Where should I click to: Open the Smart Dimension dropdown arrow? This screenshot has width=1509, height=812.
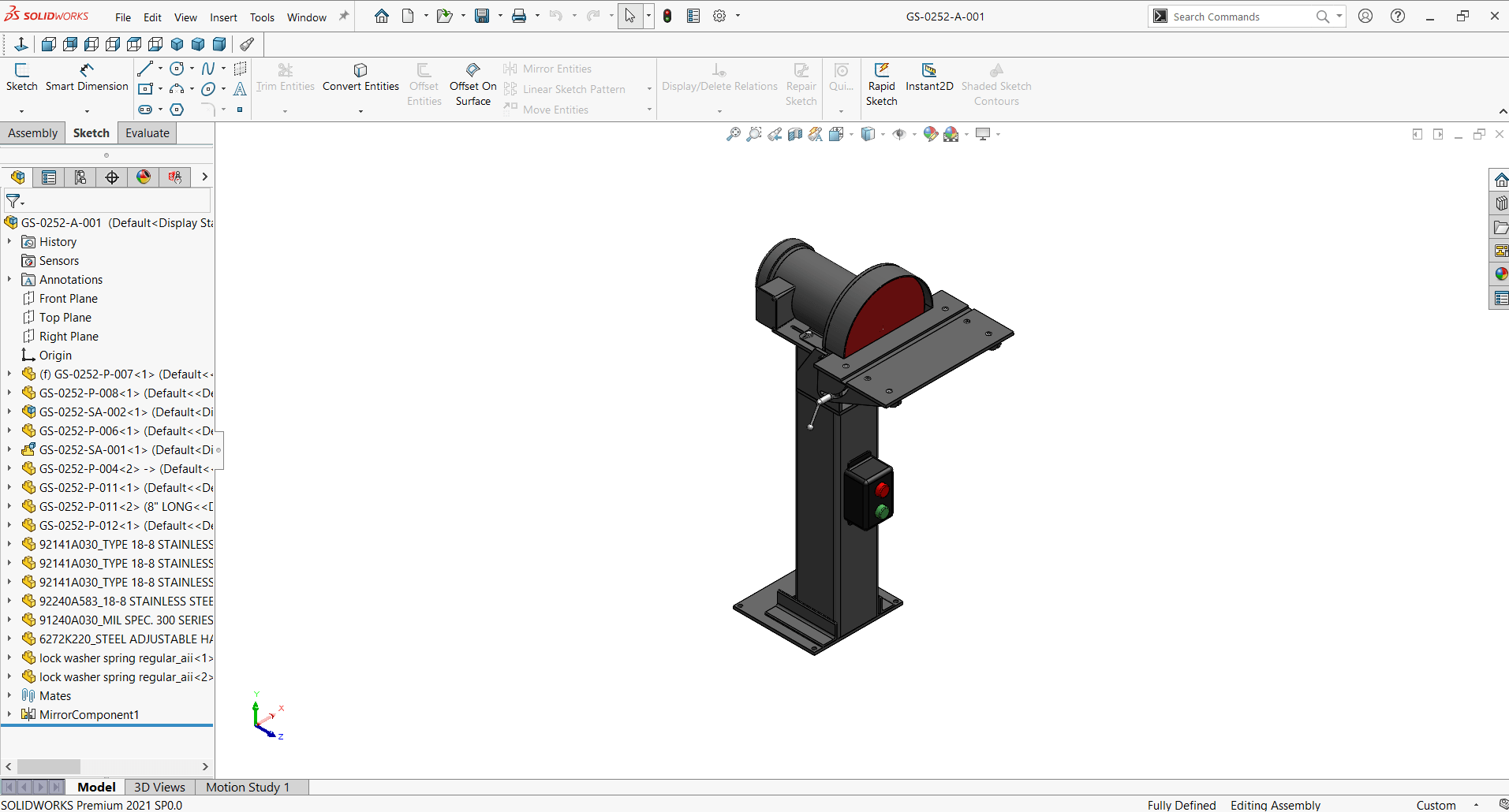point(87,111)
